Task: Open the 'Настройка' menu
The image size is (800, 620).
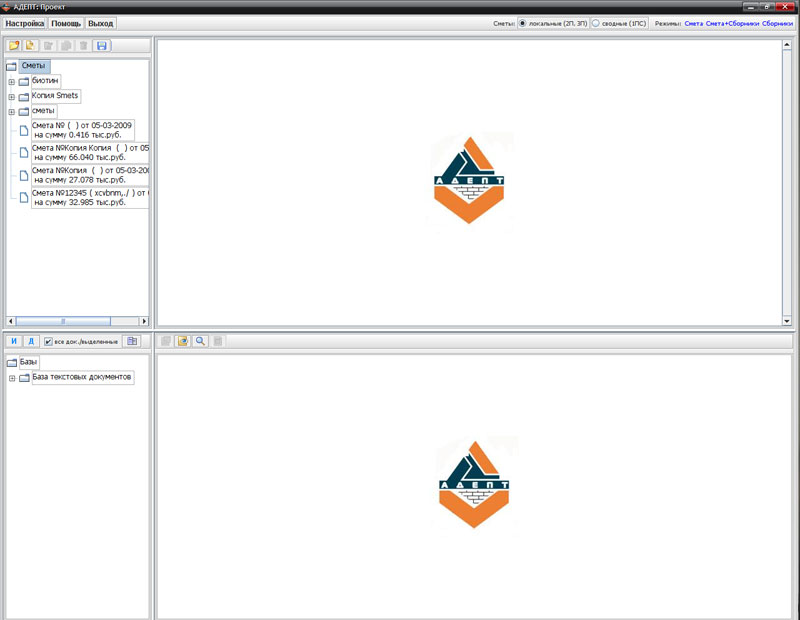Action: tap(25, 22)
